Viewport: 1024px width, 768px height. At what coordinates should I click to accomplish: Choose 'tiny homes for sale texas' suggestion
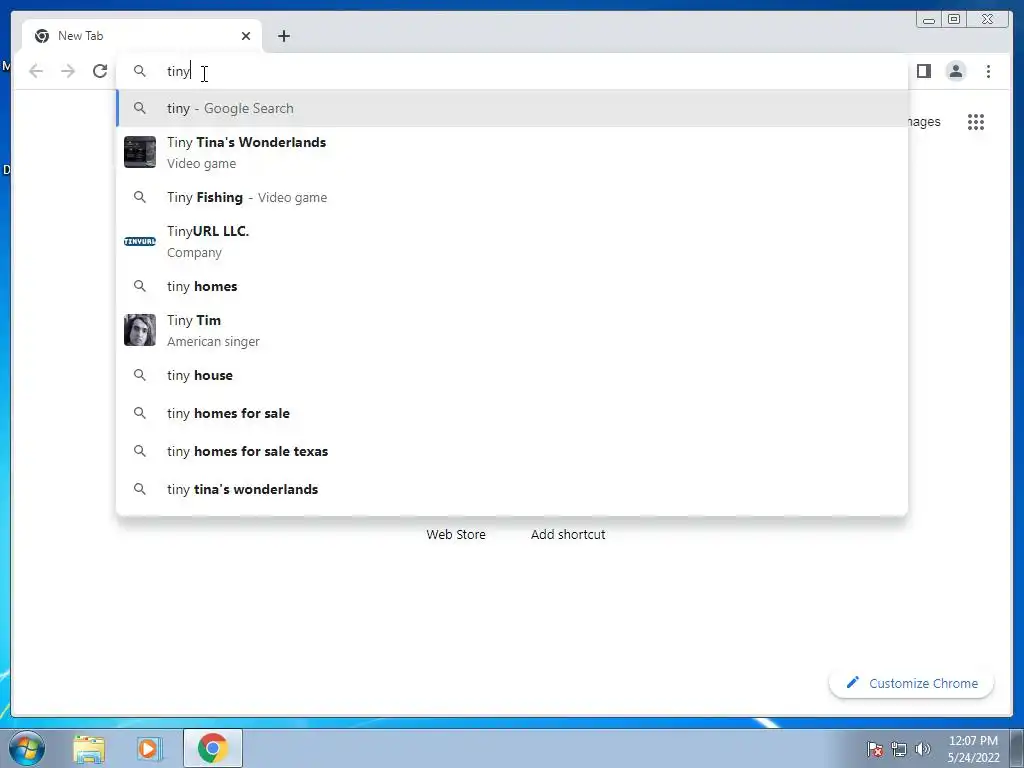512,451
